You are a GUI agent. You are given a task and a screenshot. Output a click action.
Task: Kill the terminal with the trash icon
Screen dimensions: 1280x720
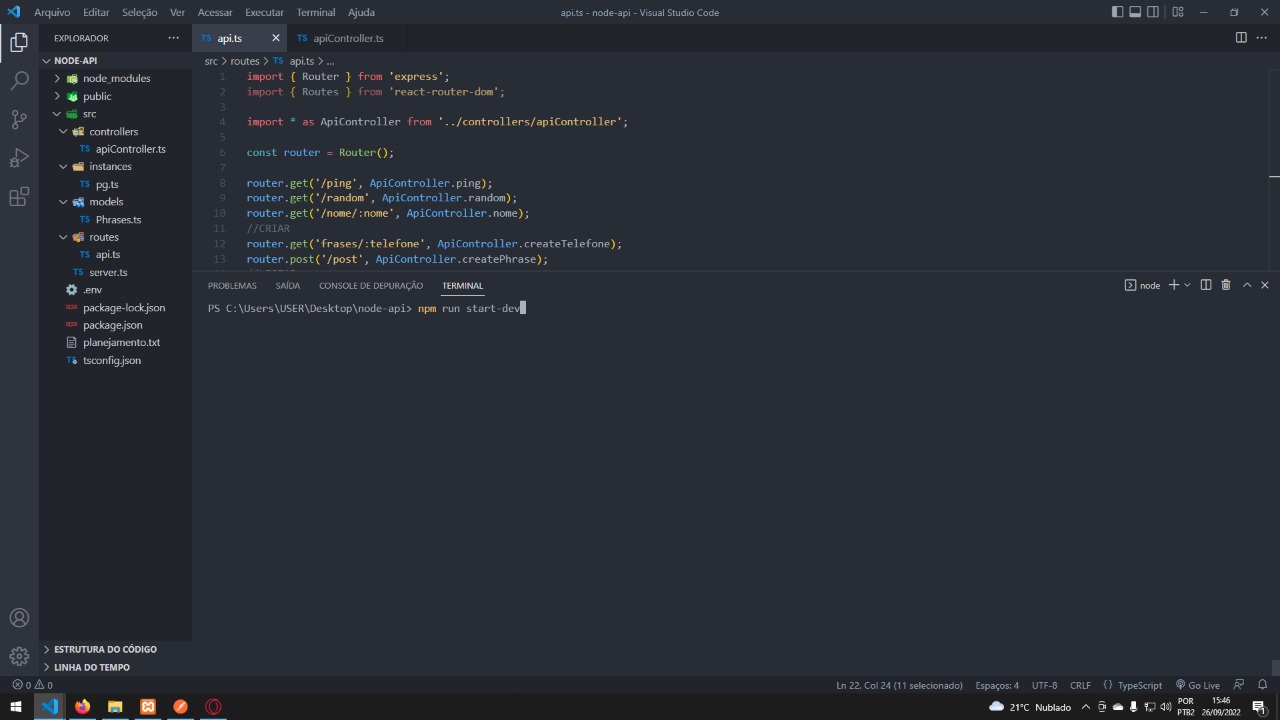point(1225,285)
